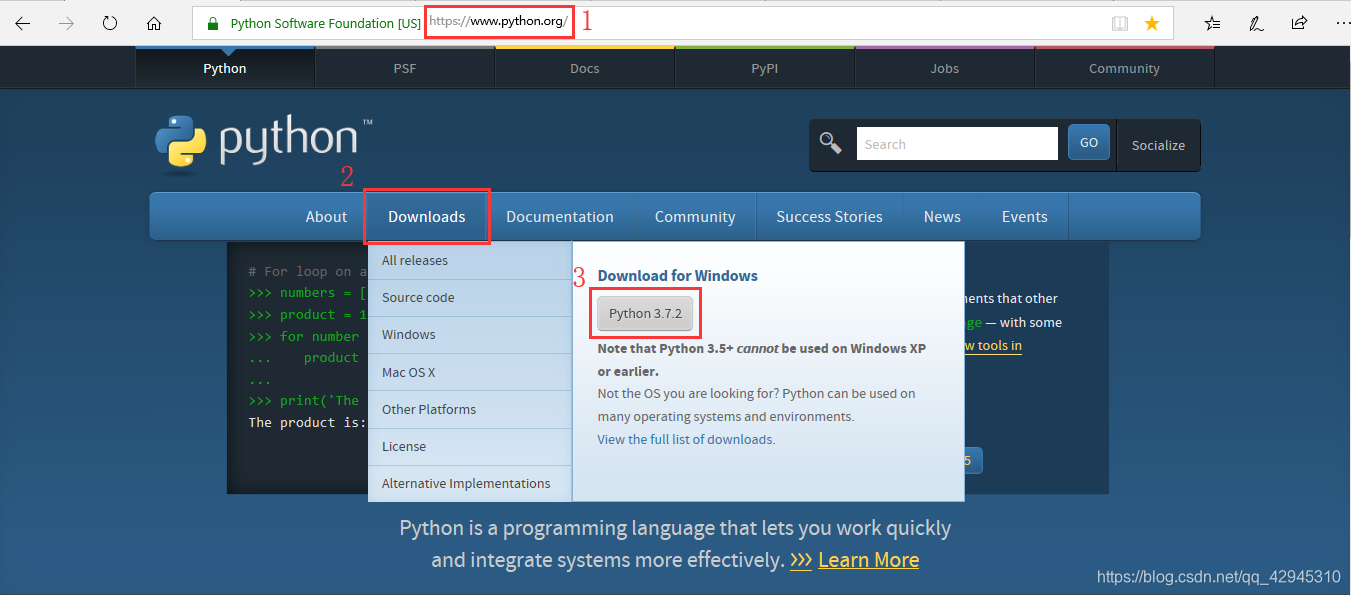Choose License in Downloads menu
This screenshot has width=1351, height=596.
(x=470, y=447)
